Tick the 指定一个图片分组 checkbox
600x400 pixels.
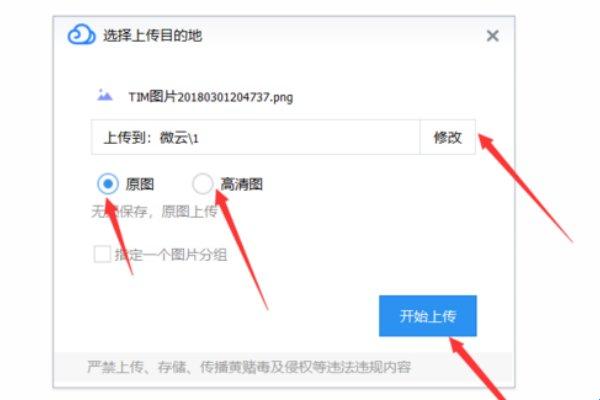coord(102,254)
